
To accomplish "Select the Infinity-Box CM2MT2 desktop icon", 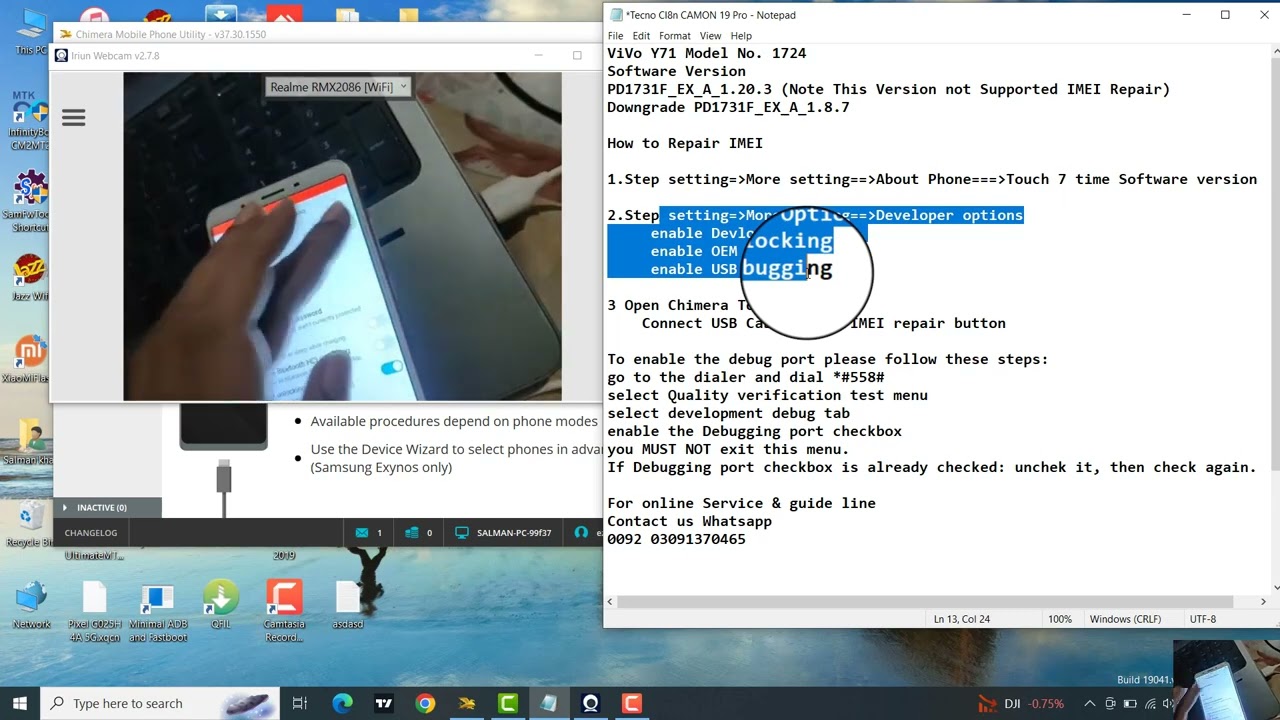I will click(x=30, y=120).
